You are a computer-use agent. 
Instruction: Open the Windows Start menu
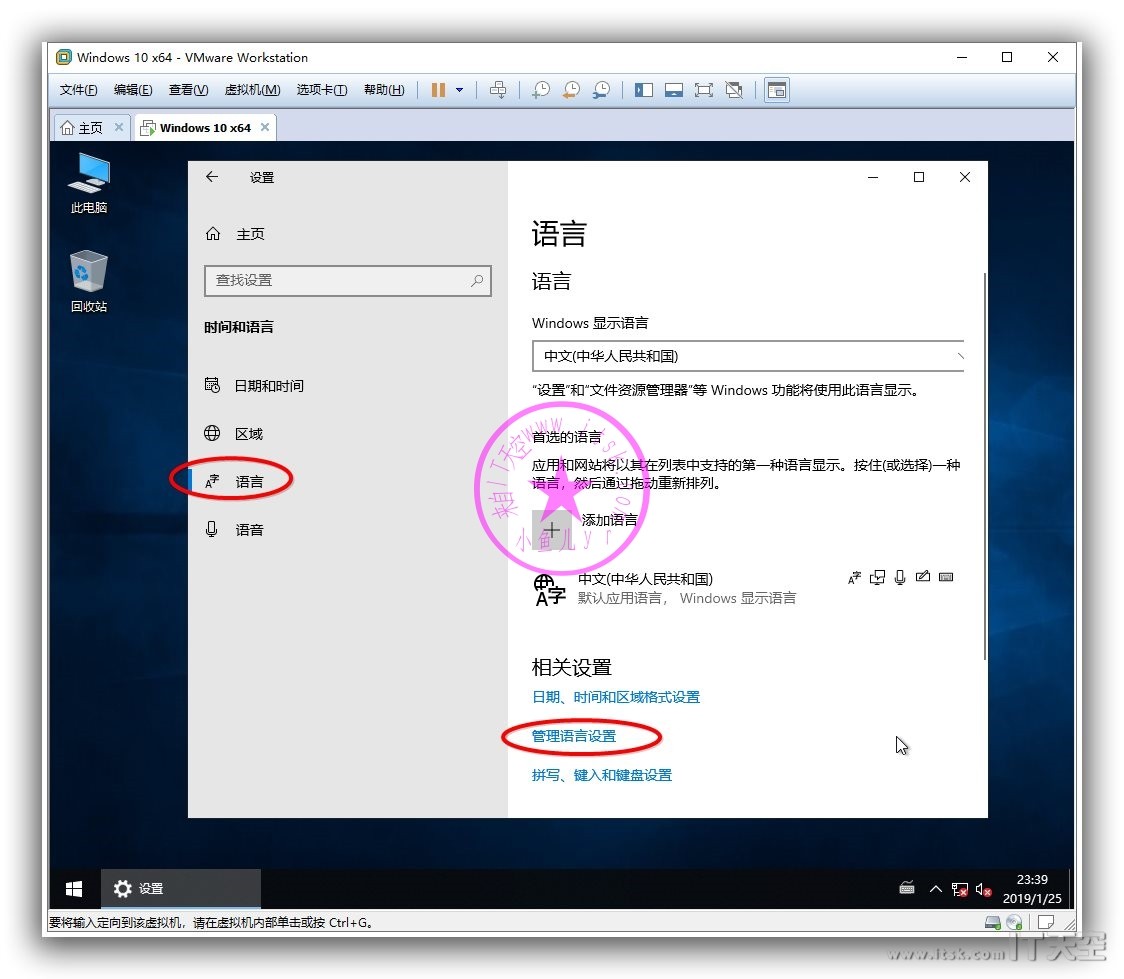pyautogui.click(x=74, y=889)
